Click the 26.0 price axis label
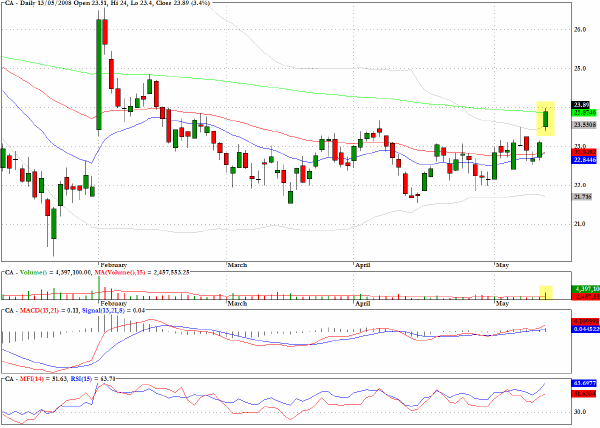Screen dimensions: 600x428 pos(580,29)
